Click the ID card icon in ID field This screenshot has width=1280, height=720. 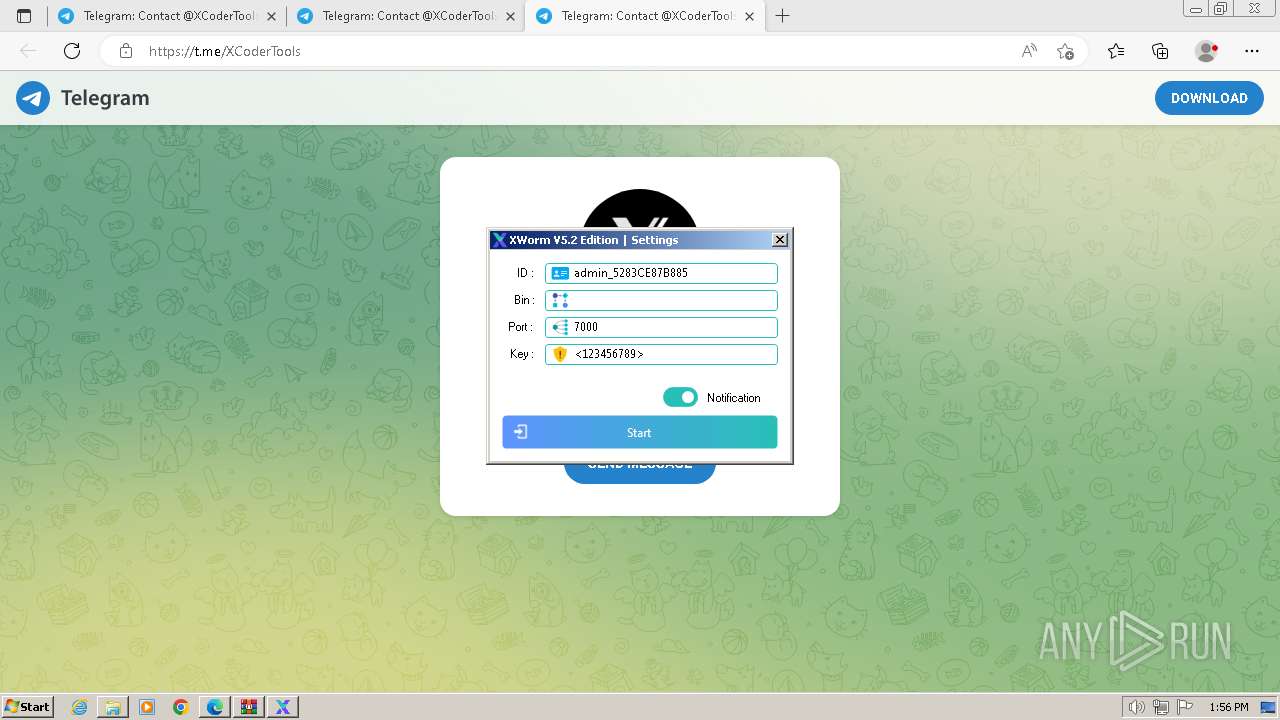tap(560, 273)
